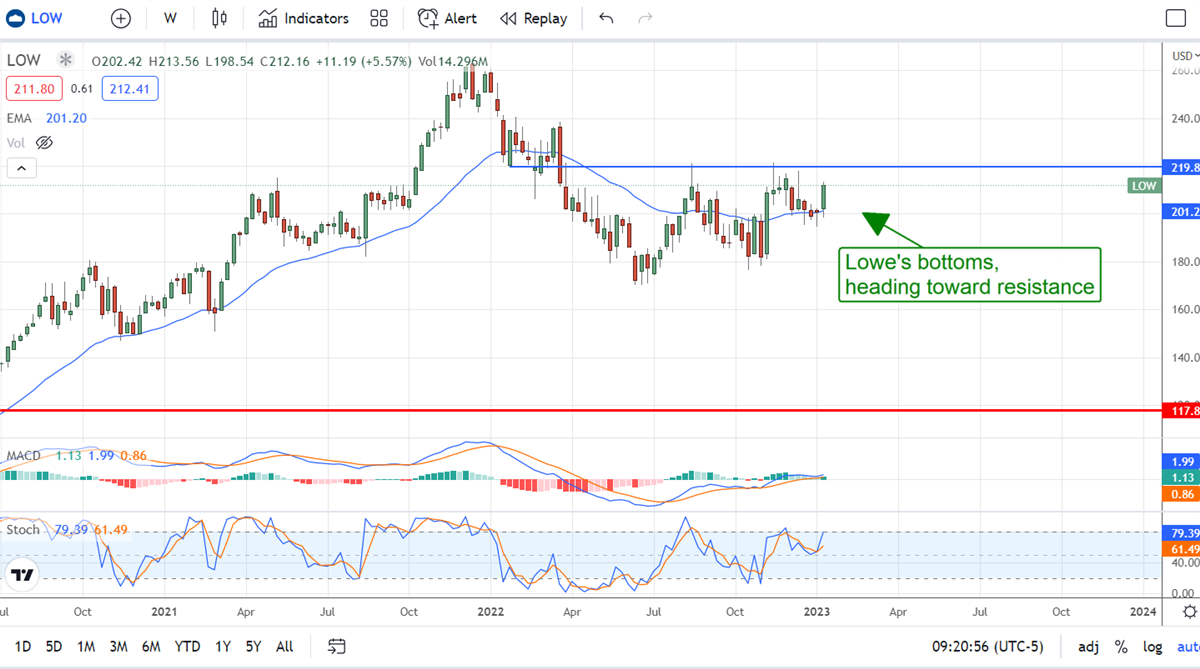The image size is (1200, 669).
Task: Click the red 211.80 sell price button
Action: [x=34, y=89]
